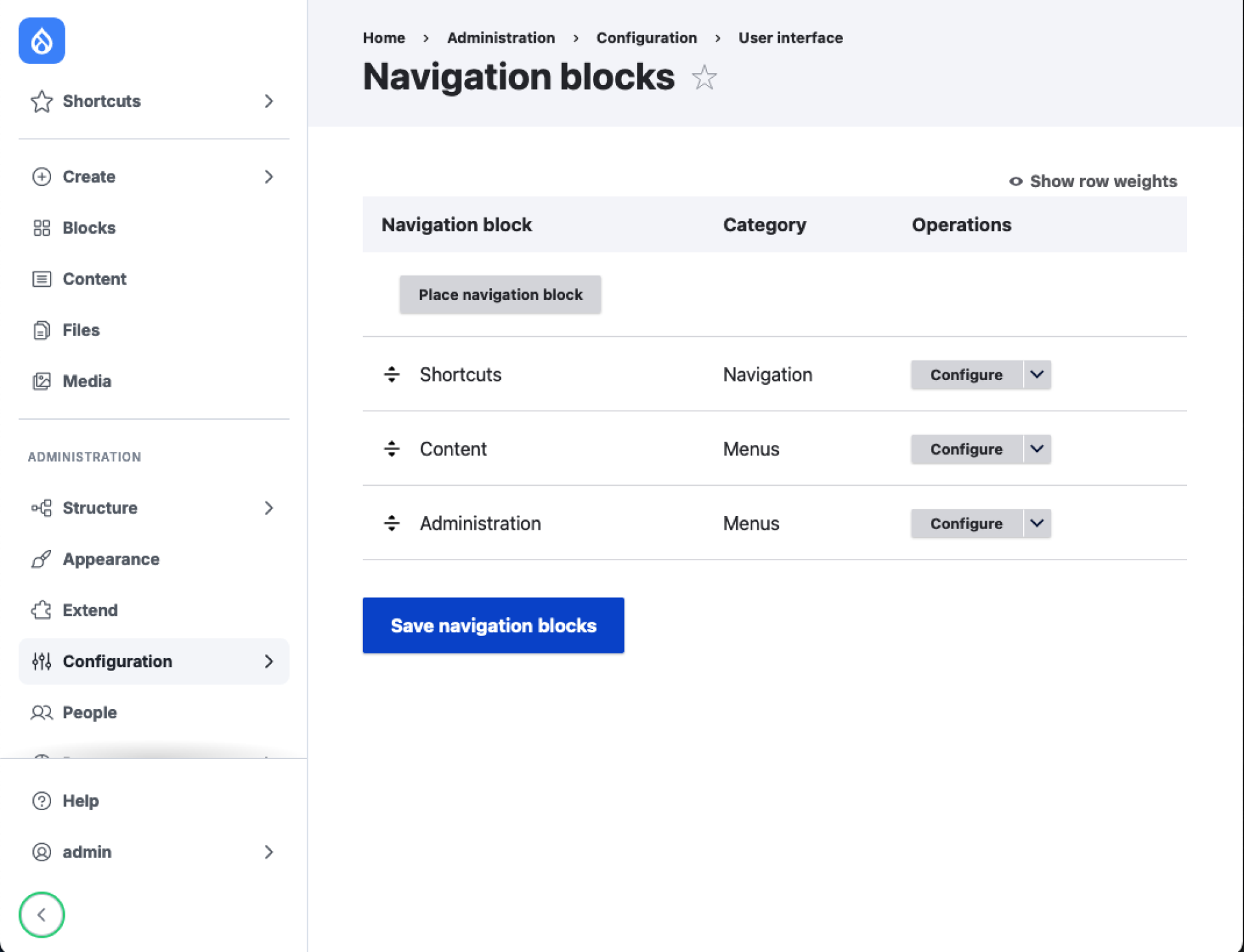Image resolution: width=1244 pixels, height=952 pixels.
Task: Click the People users icon
Action: 41,712
